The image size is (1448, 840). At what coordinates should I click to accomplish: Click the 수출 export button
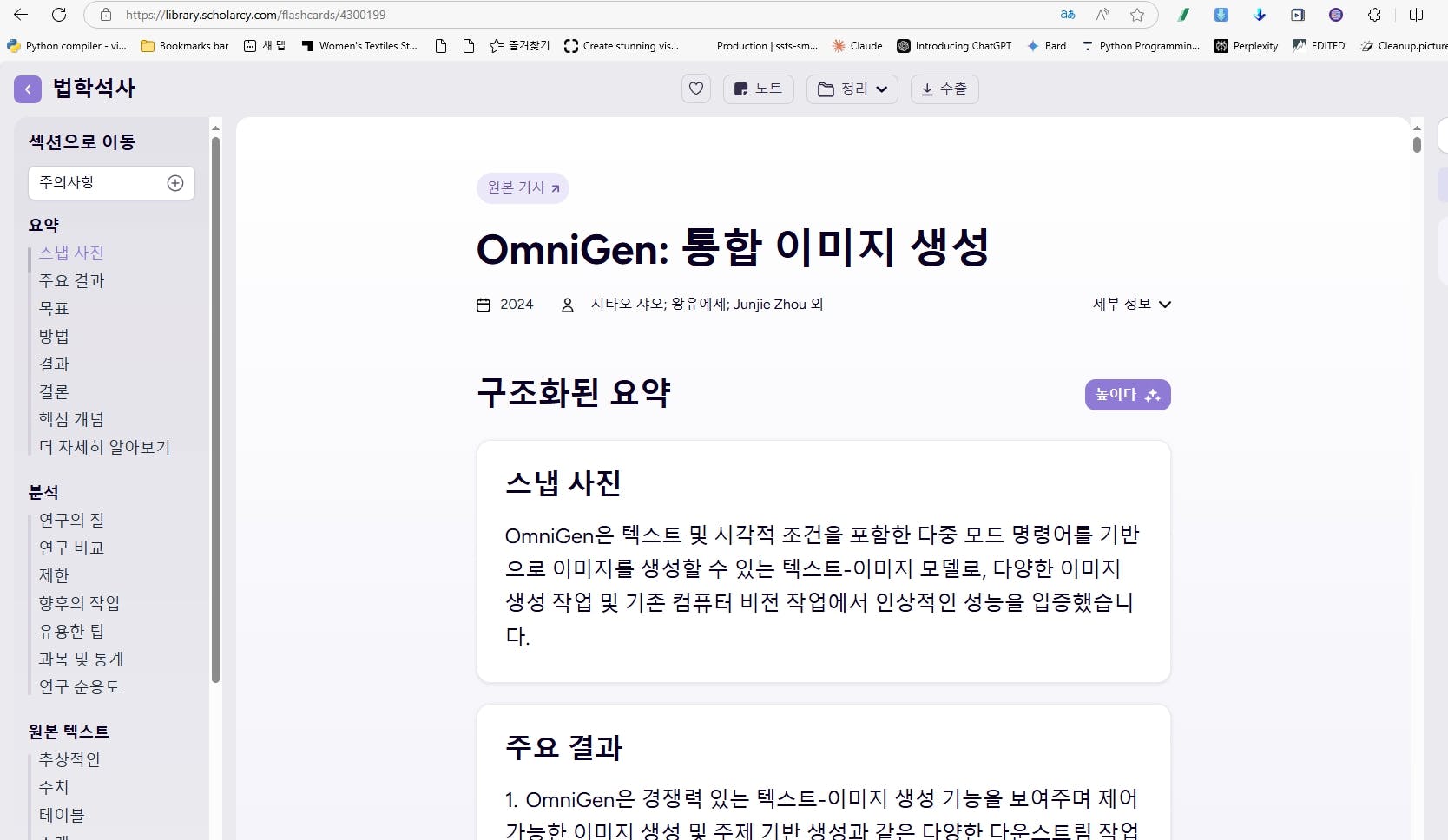coord(944,89)
